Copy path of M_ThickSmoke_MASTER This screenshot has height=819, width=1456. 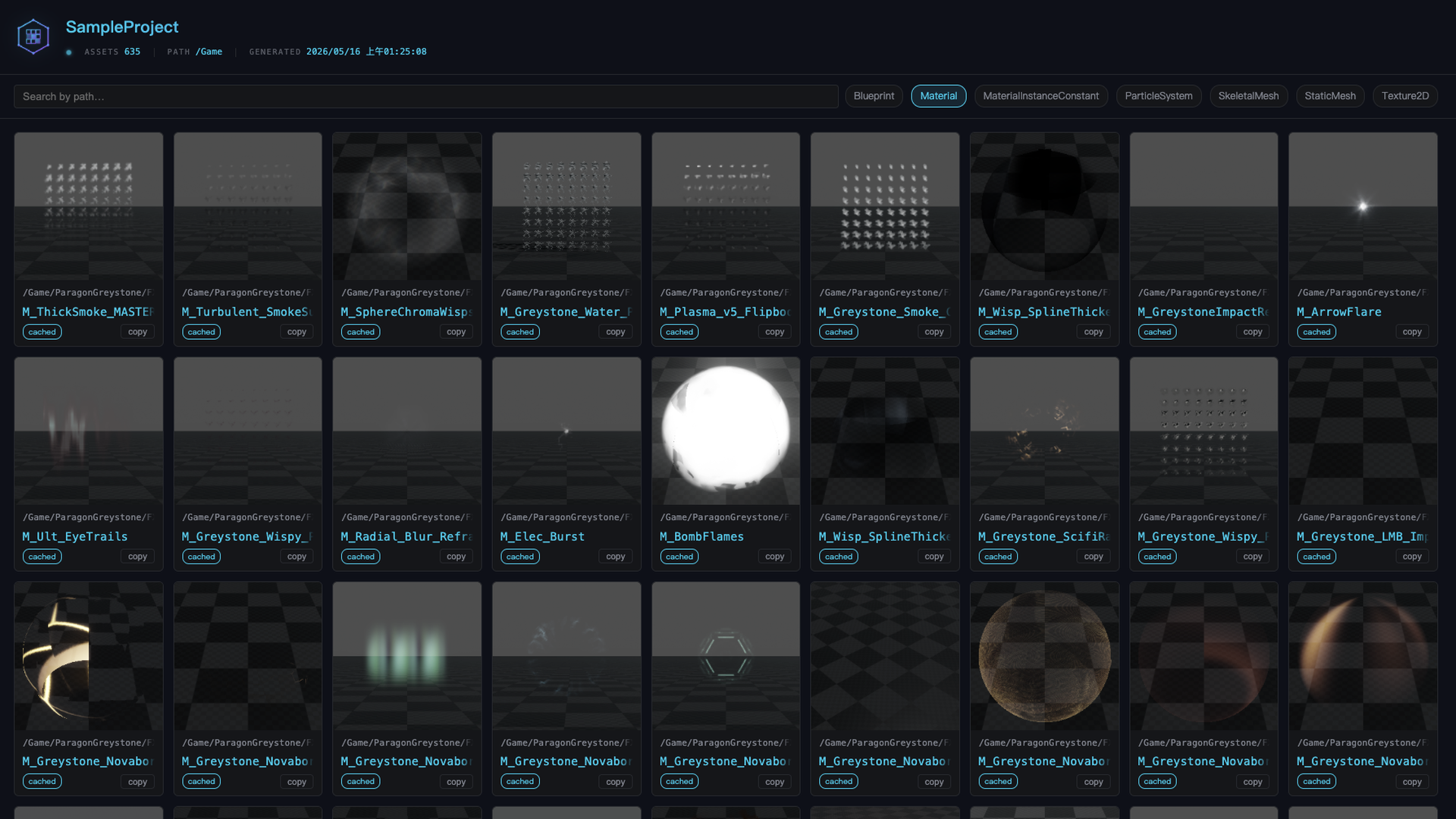[137, 331]
